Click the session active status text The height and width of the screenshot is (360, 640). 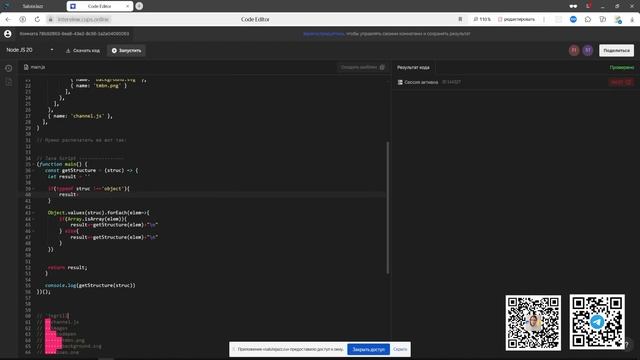(421, 82)
